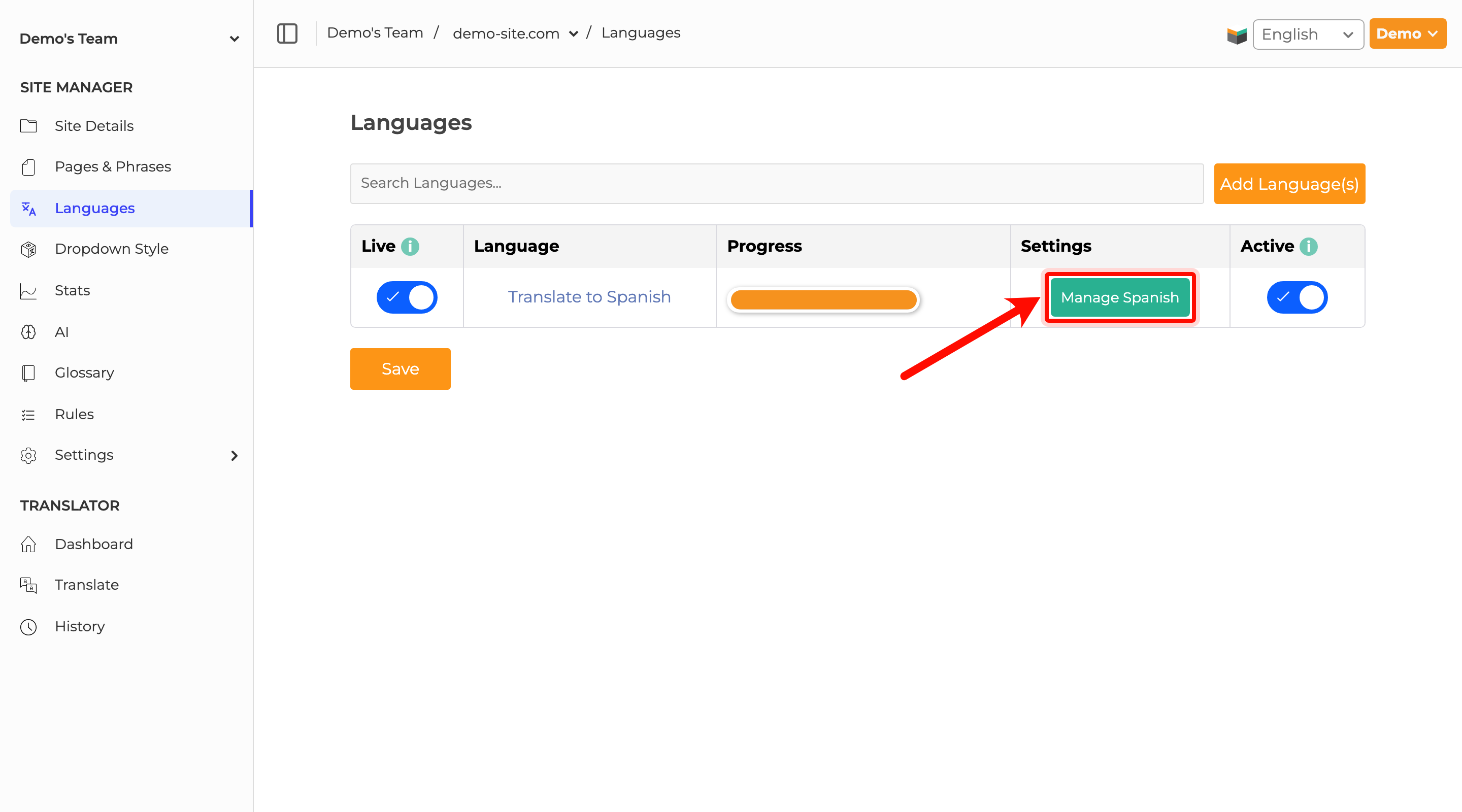The height and width of the screenshot is (812, 1462).
Task: Click the Dashboard home icon
Action: [28, 544]
